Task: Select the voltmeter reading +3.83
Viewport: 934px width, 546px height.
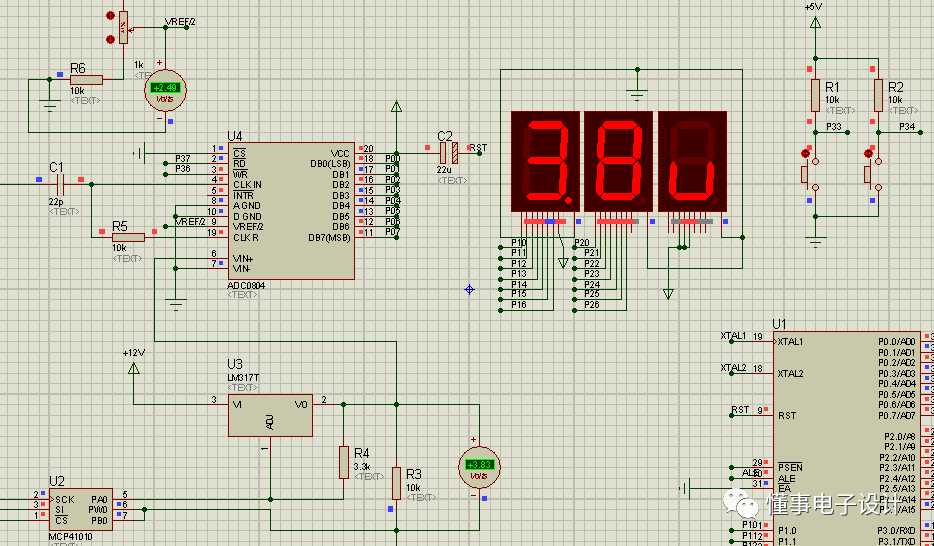Action: click(x=479, y=467)
